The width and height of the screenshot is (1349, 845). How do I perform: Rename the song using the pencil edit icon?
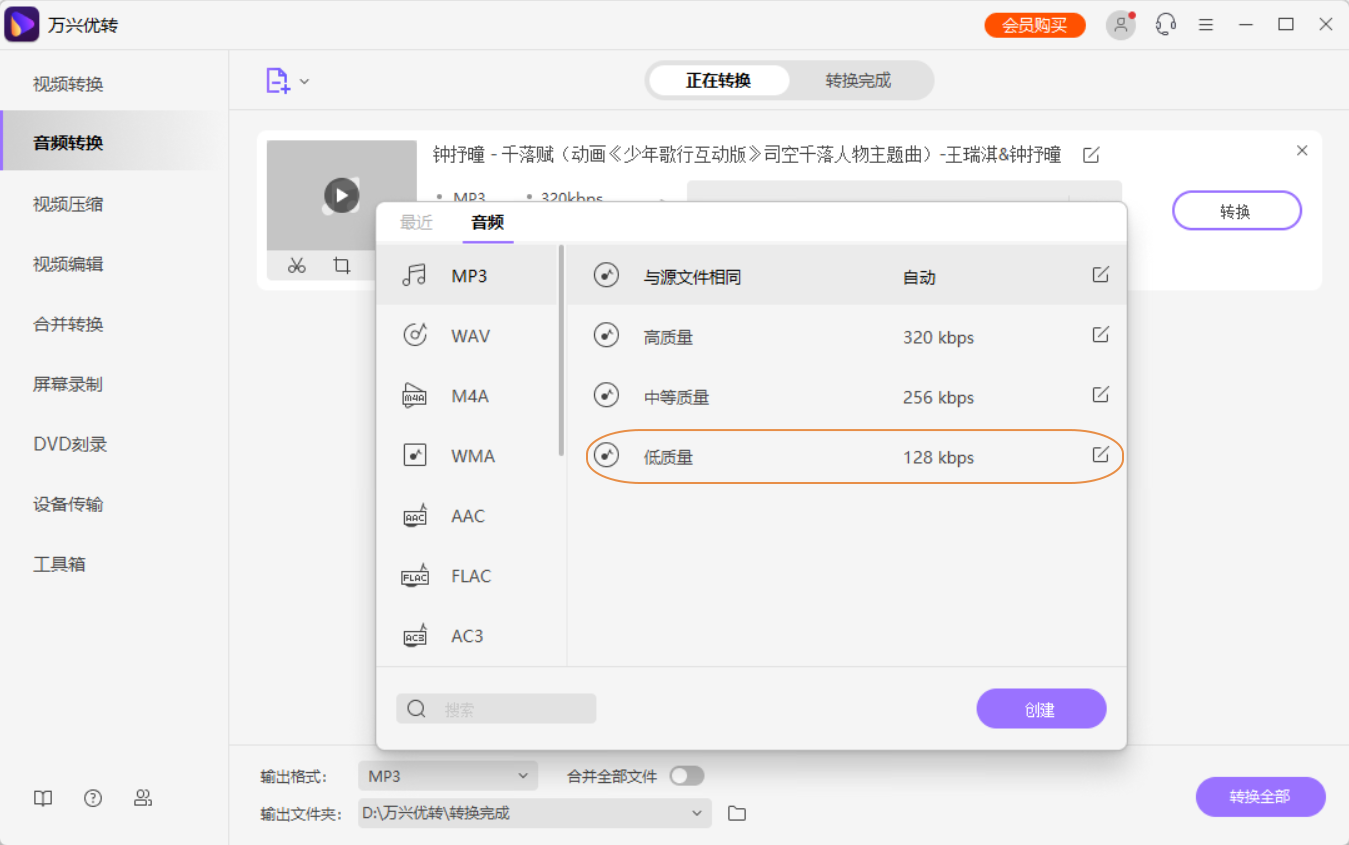(x=1090, y=154)
